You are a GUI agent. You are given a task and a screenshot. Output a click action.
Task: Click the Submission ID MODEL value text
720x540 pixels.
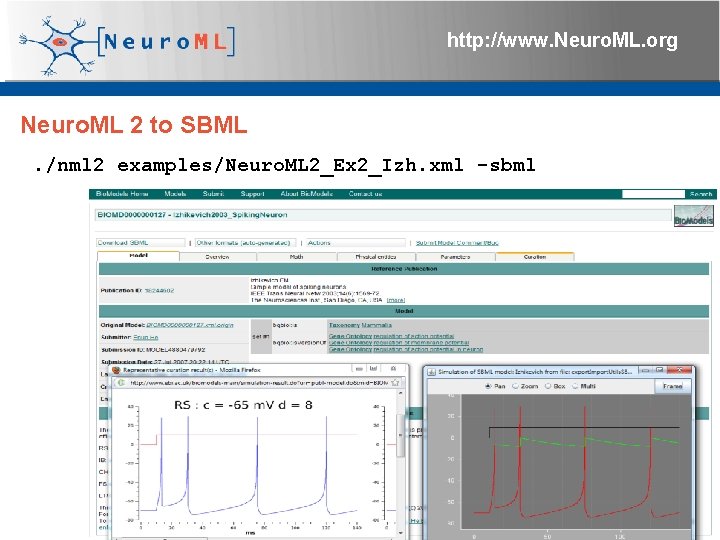pyautogui.click(x=175, y=350)
